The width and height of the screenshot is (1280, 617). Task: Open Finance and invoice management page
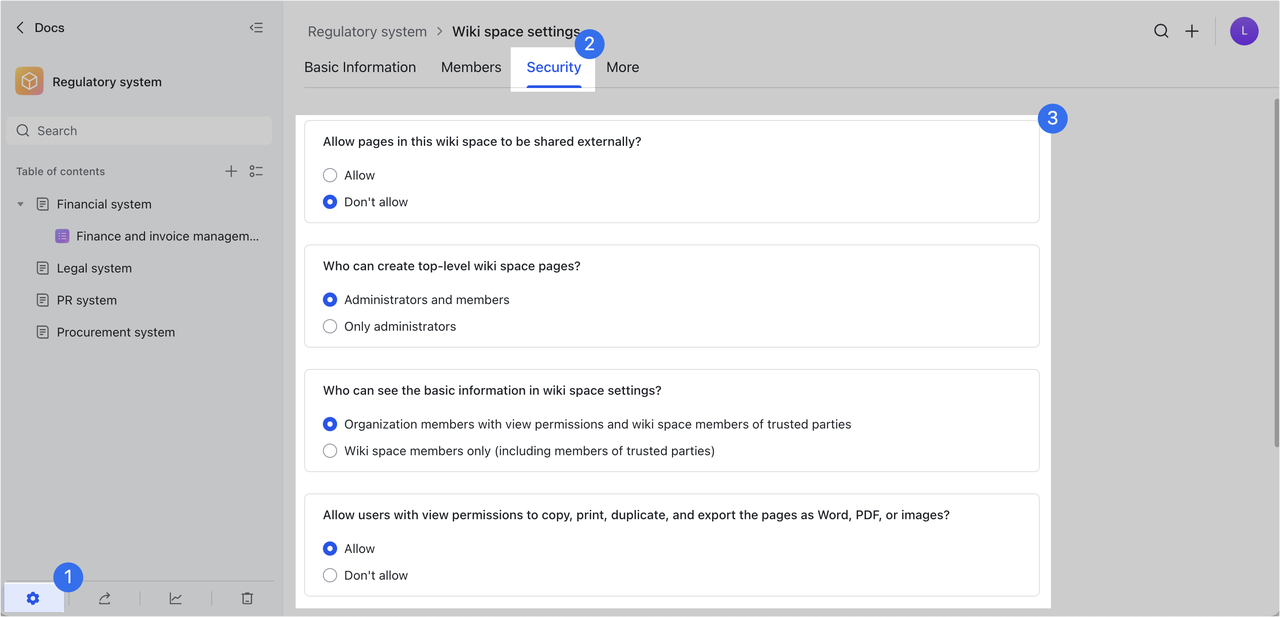pyautogui.click(x=168, y=236)
